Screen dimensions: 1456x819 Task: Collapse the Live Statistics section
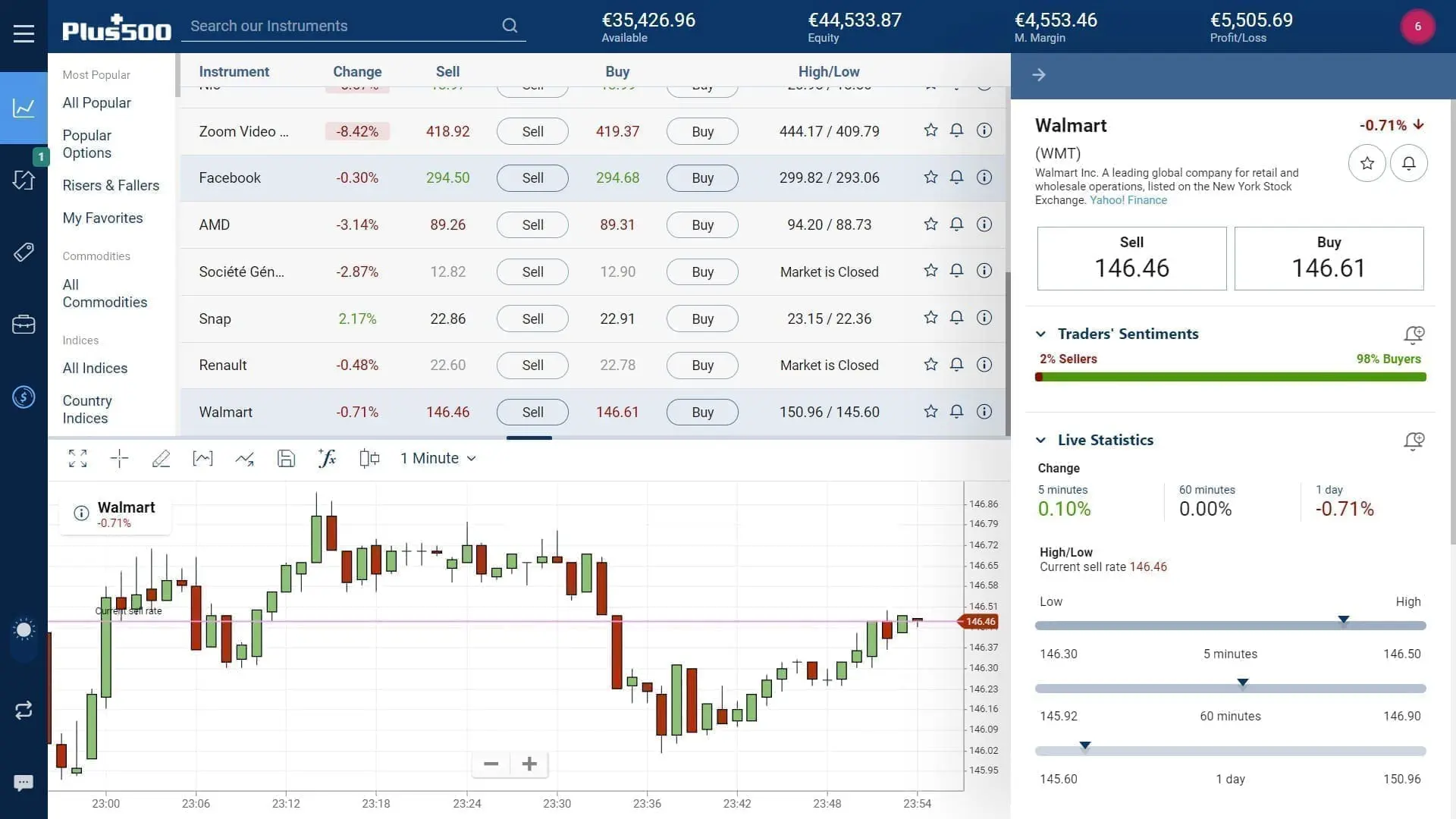pos(1041,440)
